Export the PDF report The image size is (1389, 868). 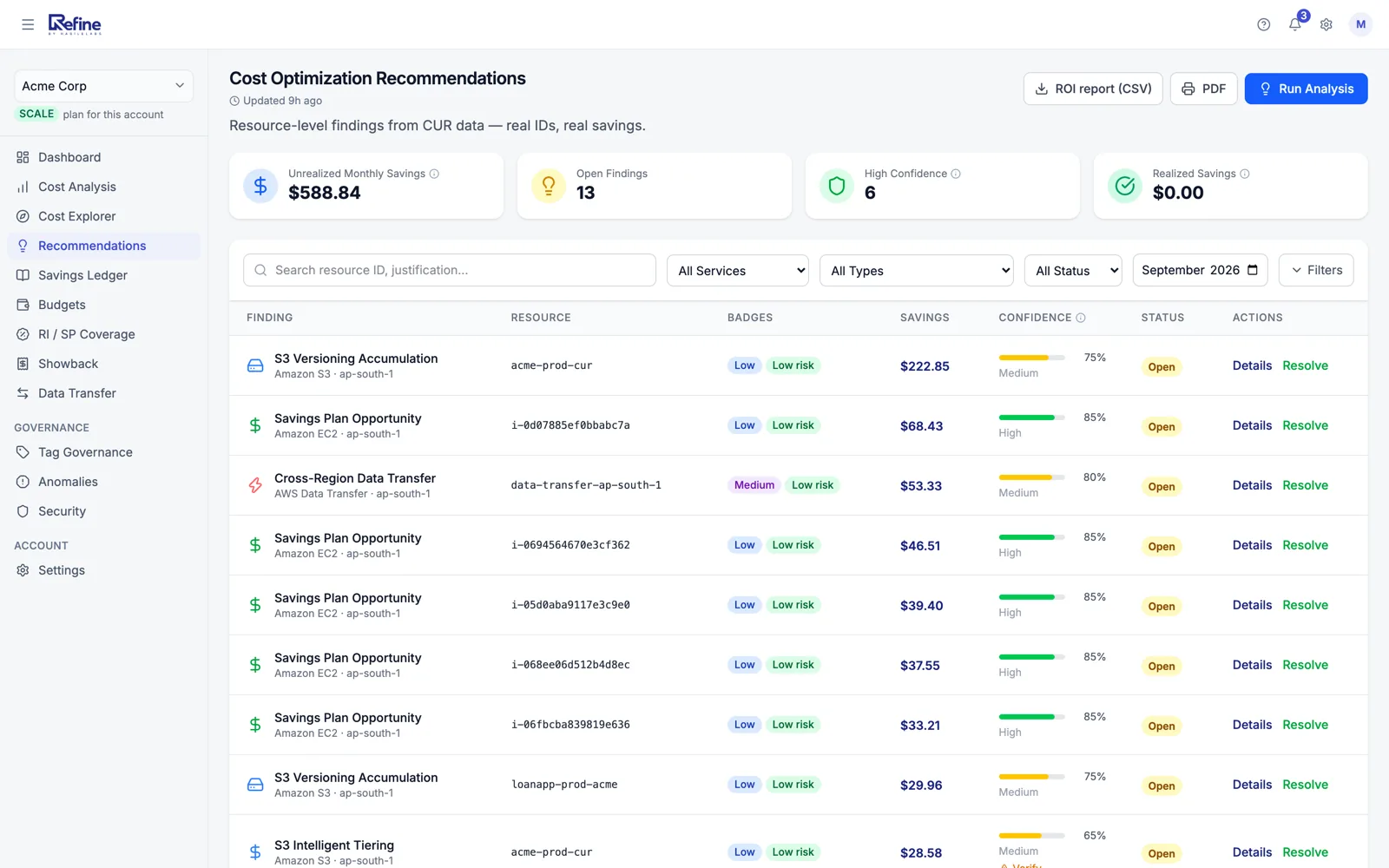click(x=1203, y=89)
